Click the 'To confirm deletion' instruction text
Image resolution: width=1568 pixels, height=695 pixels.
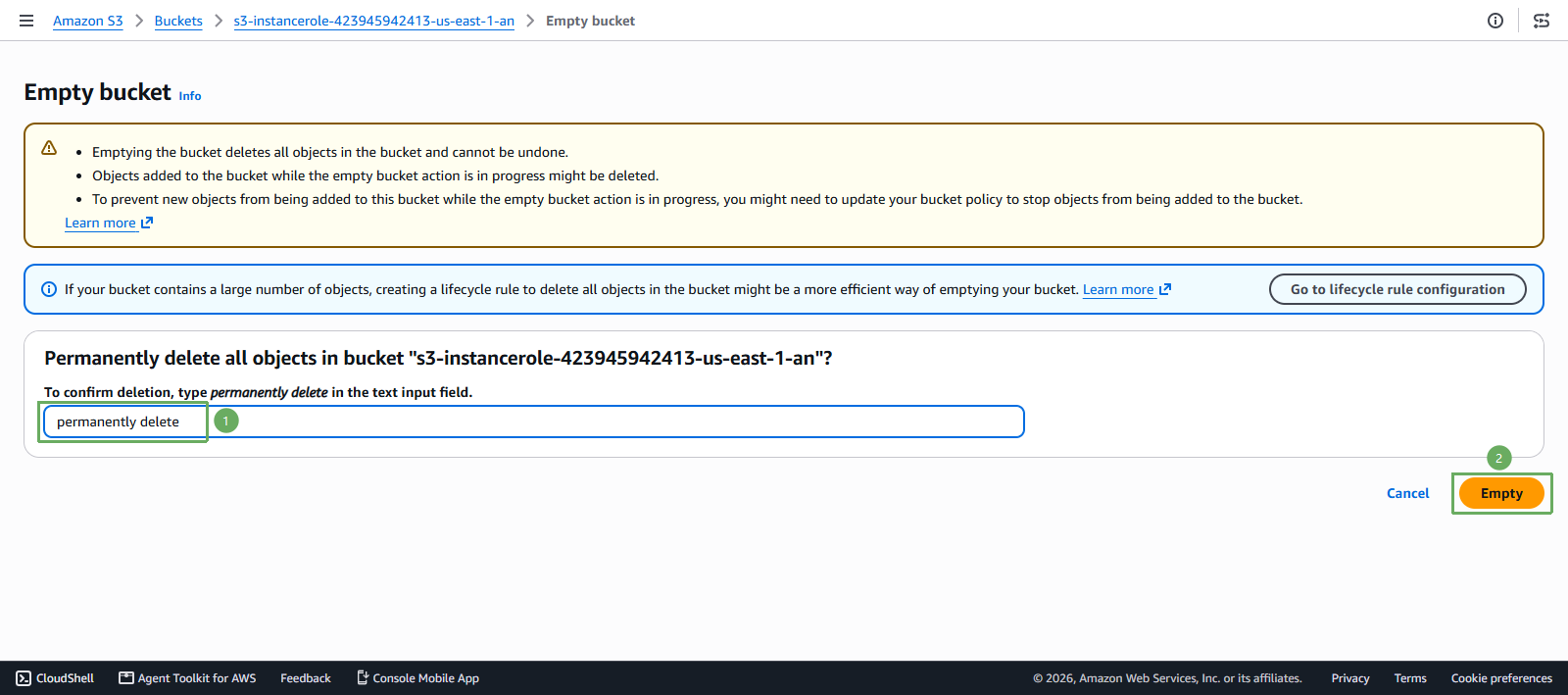[x=258, y=392]
